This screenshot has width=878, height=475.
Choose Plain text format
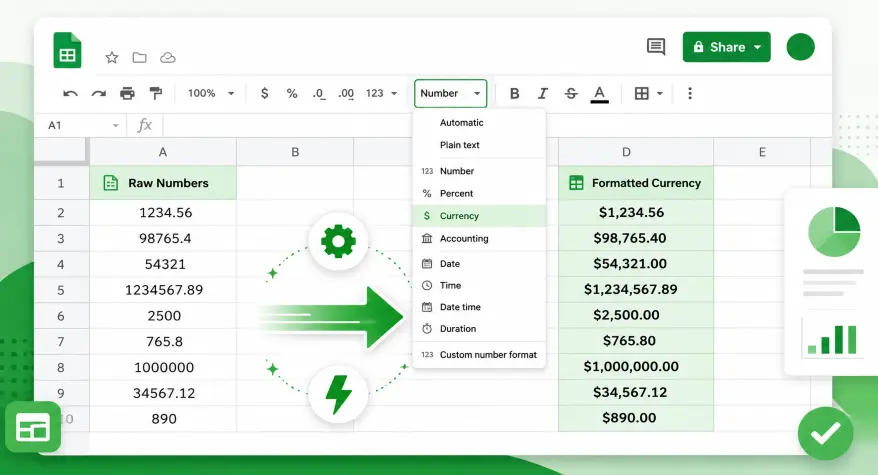479,145
